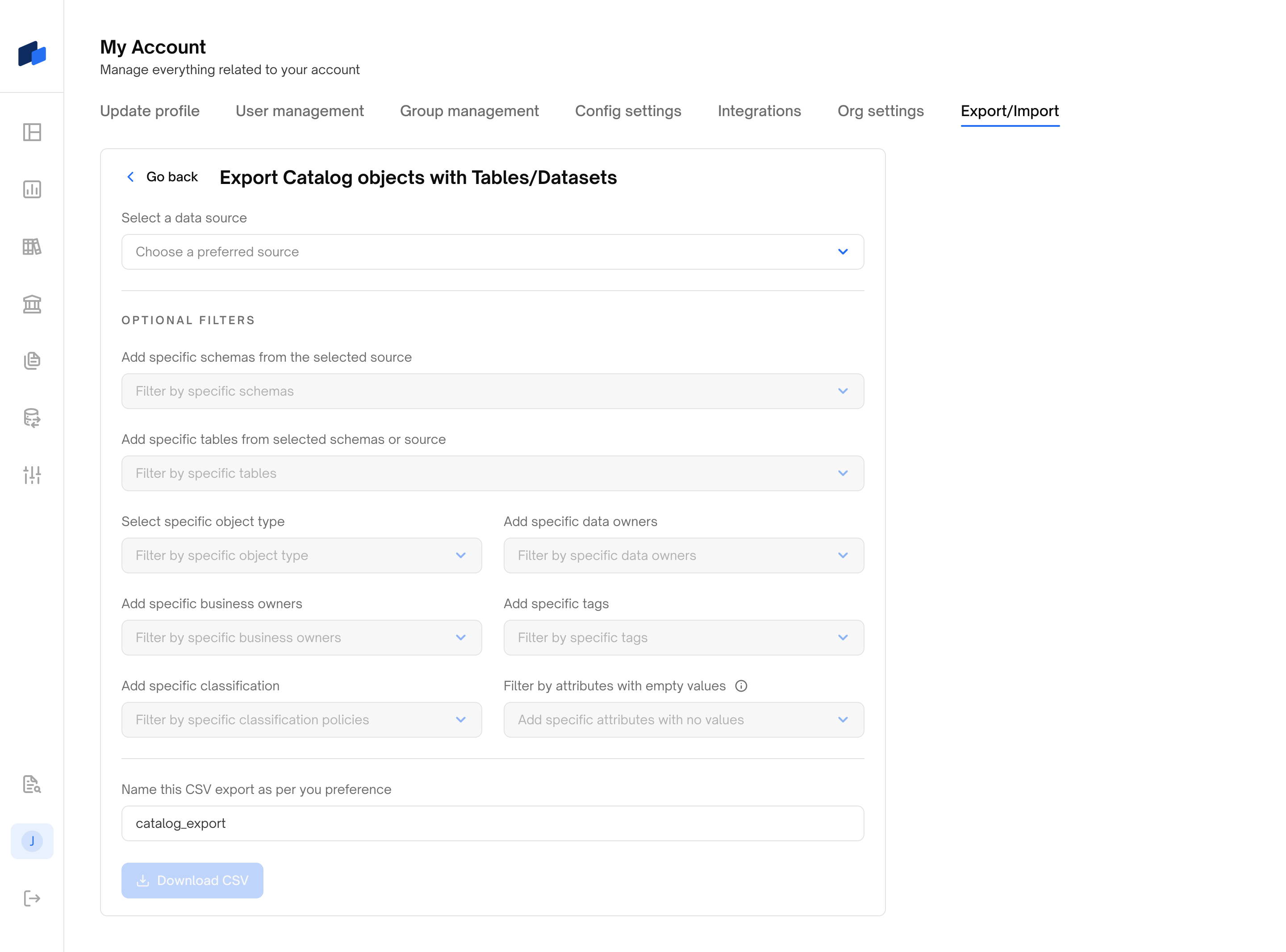Expand the Choose a preferred source dropdown
Image resolution: width=1286 pixels, height=952 pixels.
(492, 252)
